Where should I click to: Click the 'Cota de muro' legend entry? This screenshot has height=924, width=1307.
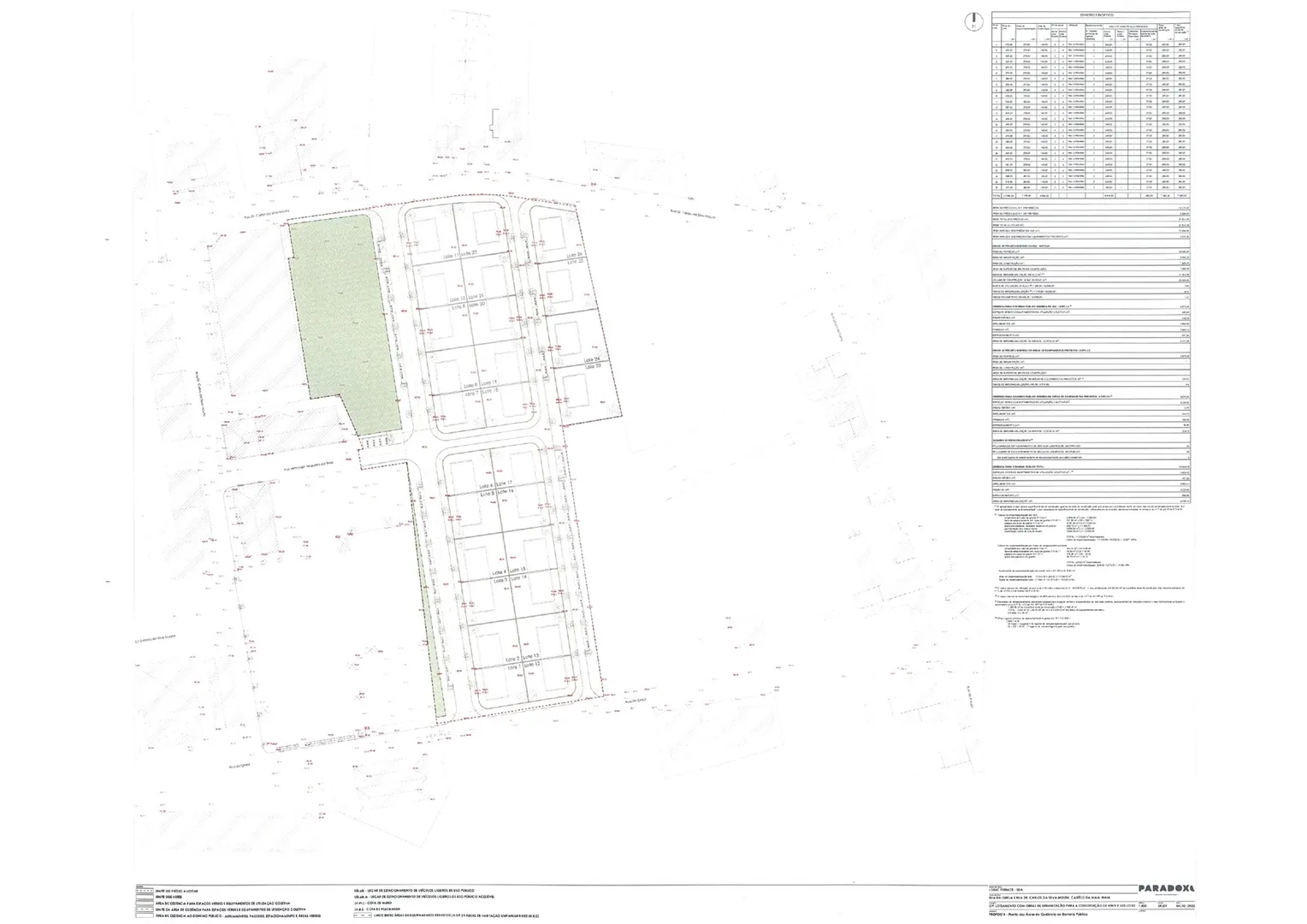click(x=385, y=903)
